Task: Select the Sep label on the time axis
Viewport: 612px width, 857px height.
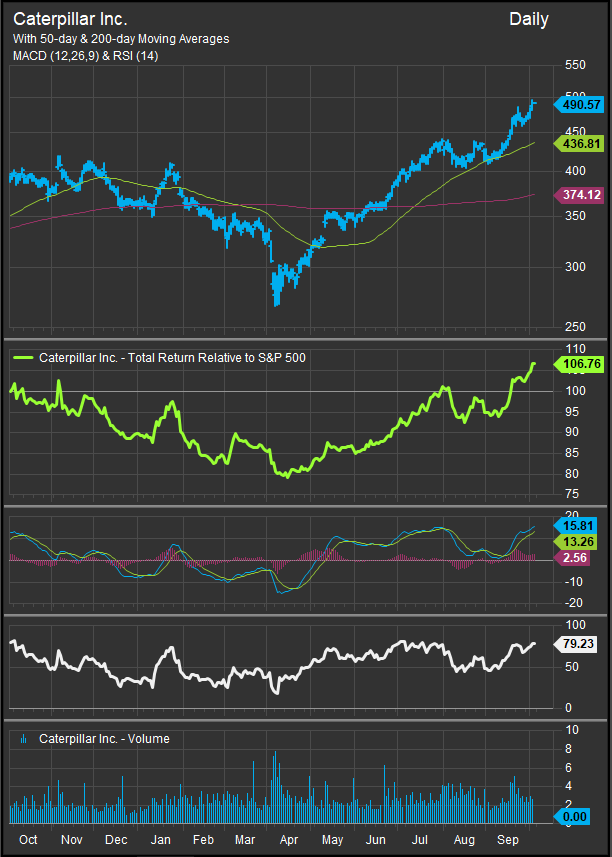Action: pyautogui.click(x=506, y=839)
